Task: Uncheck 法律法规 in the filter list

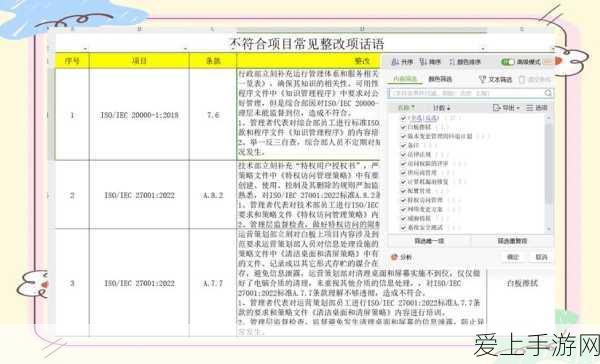Action: pyautogui.click(x=403, y=155)
